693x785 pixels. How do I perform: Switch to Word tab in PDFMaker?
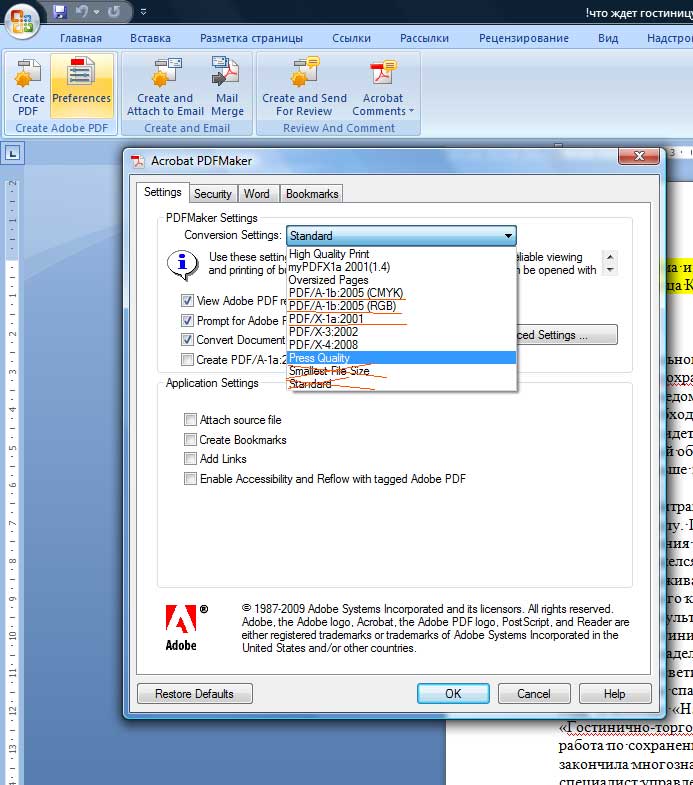coord(257,194)
